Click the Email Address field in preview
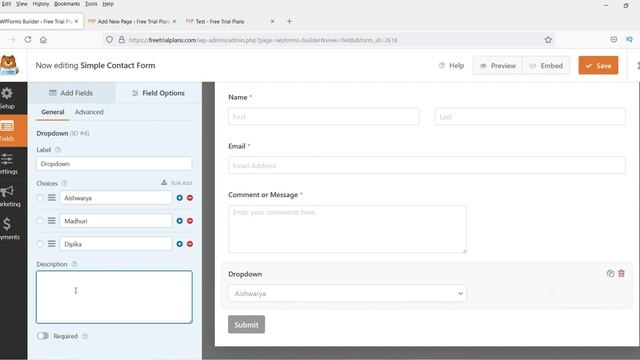Image resolution: width=640 pixels, height=360 pixels. 427,165
